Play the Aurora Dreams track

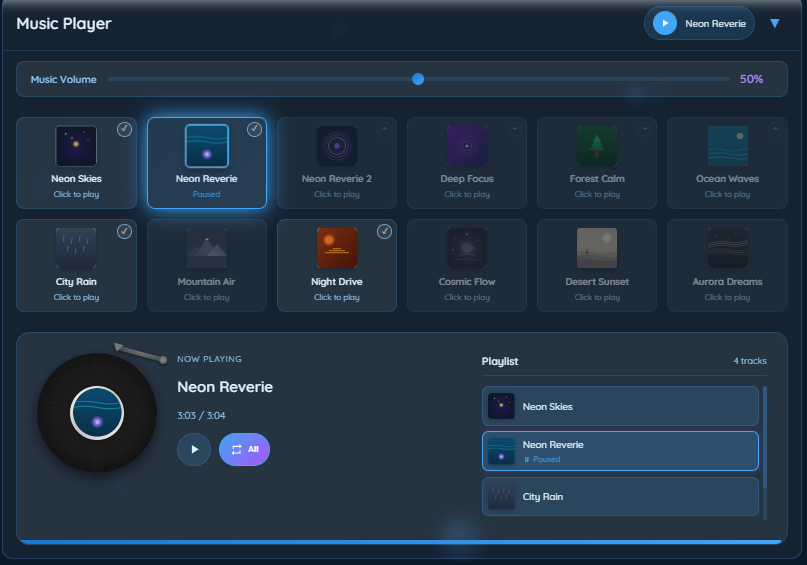(727, 265)
